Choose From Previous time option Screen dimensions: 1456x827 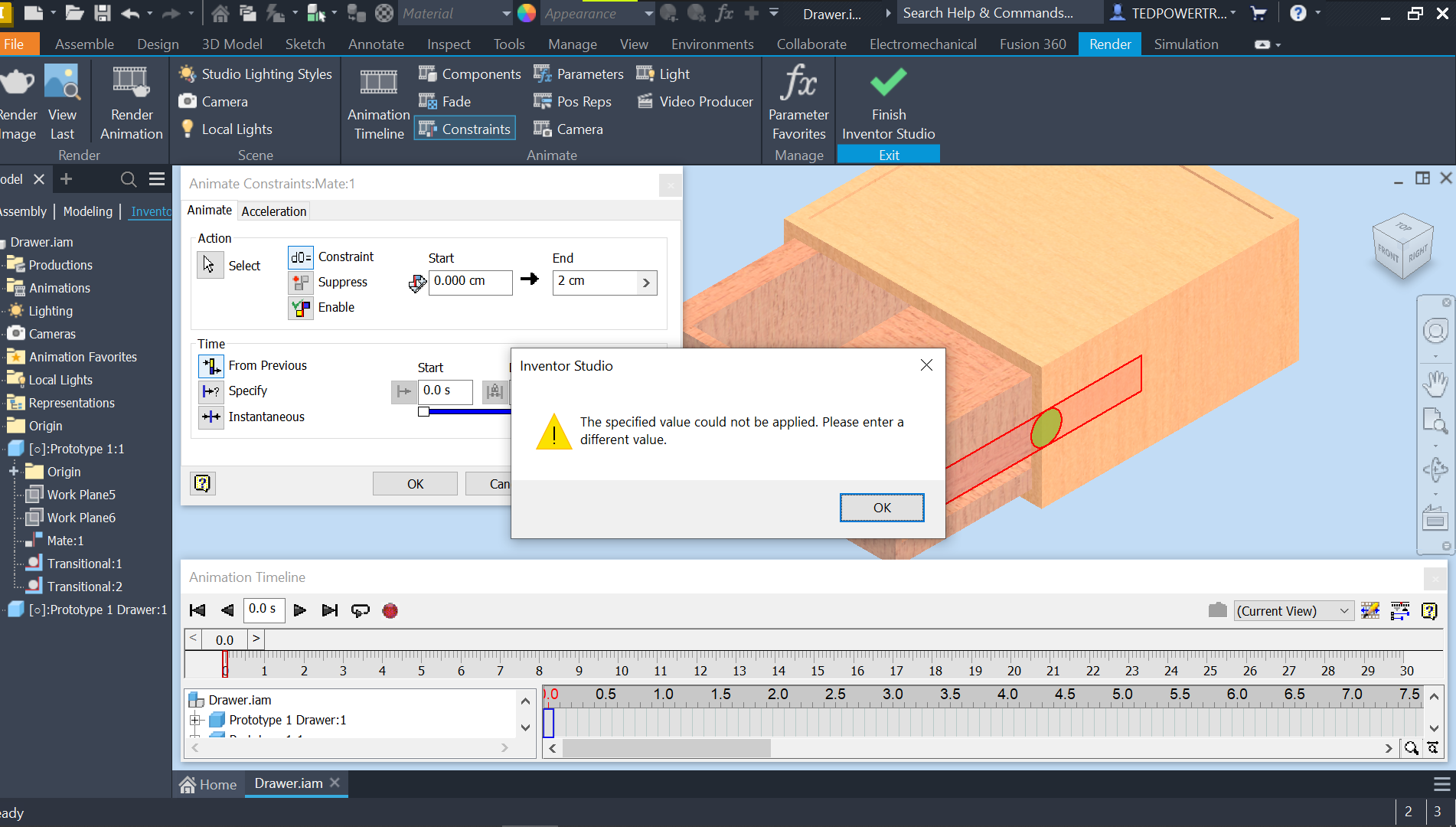[253, 365]
